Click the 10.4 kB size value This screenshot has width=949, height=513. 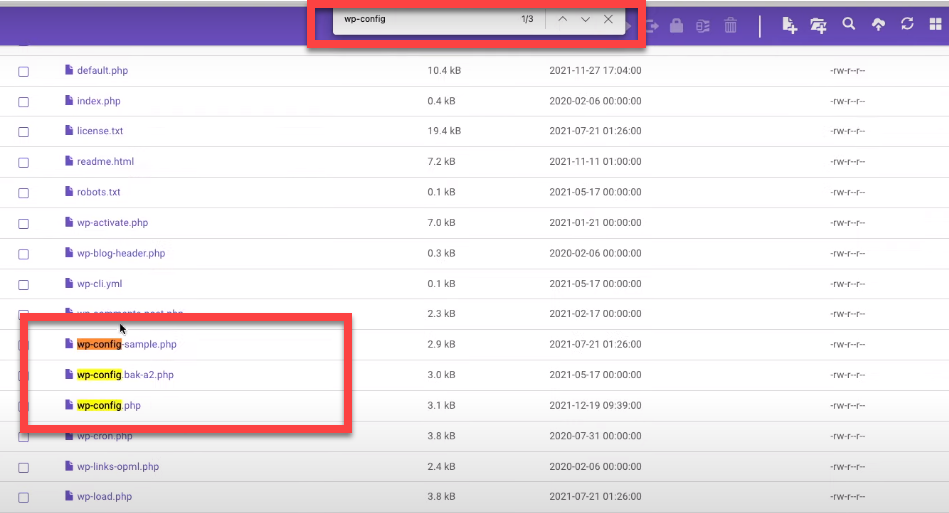[x=444, y=70]
